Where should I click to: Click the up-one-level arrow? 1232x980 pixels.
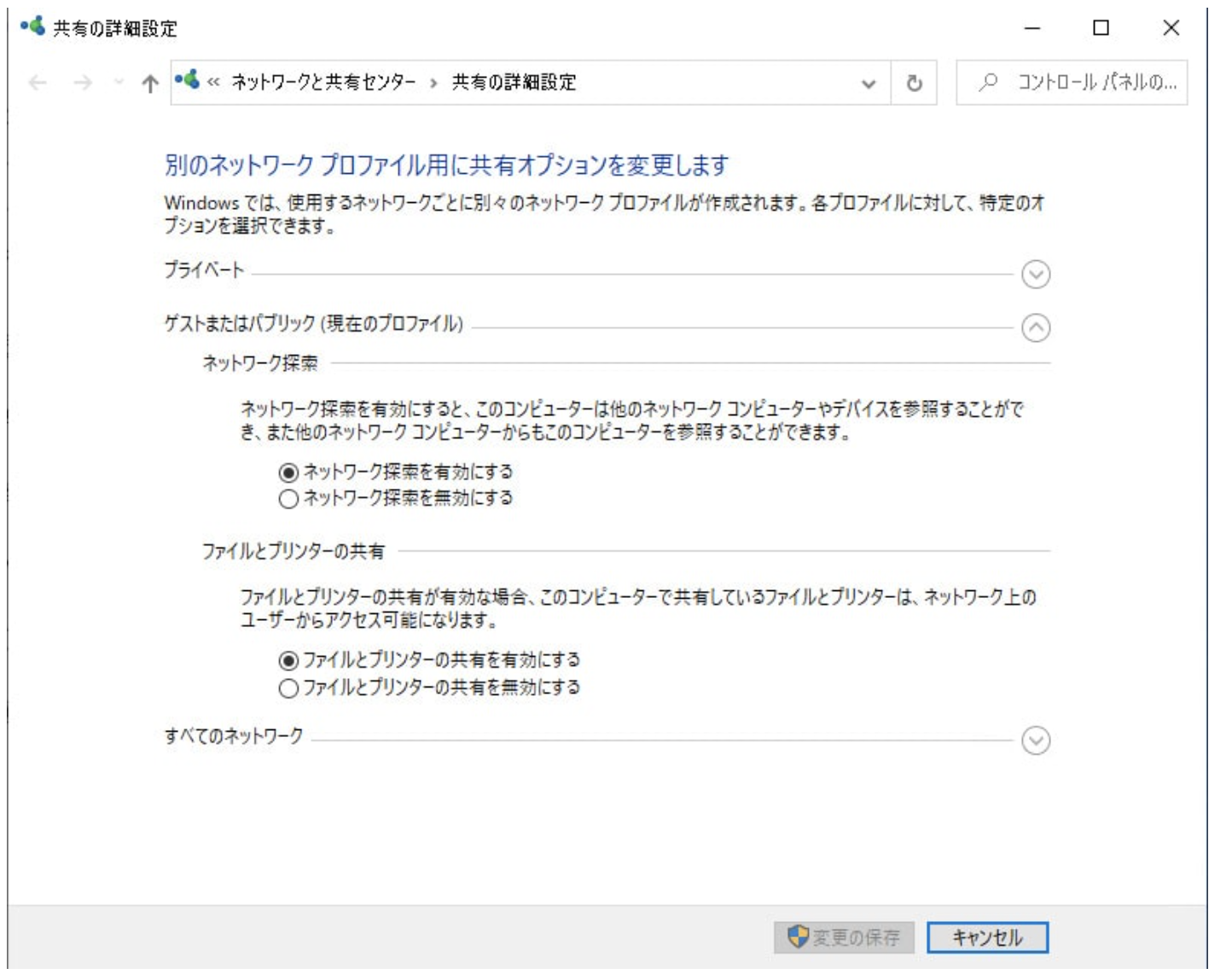coord(148,83)
